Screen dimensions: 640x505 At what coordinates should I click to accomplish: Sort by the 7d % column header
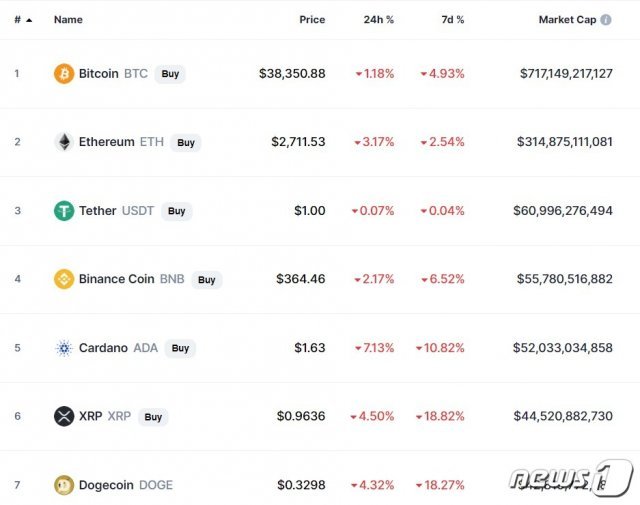452,20
